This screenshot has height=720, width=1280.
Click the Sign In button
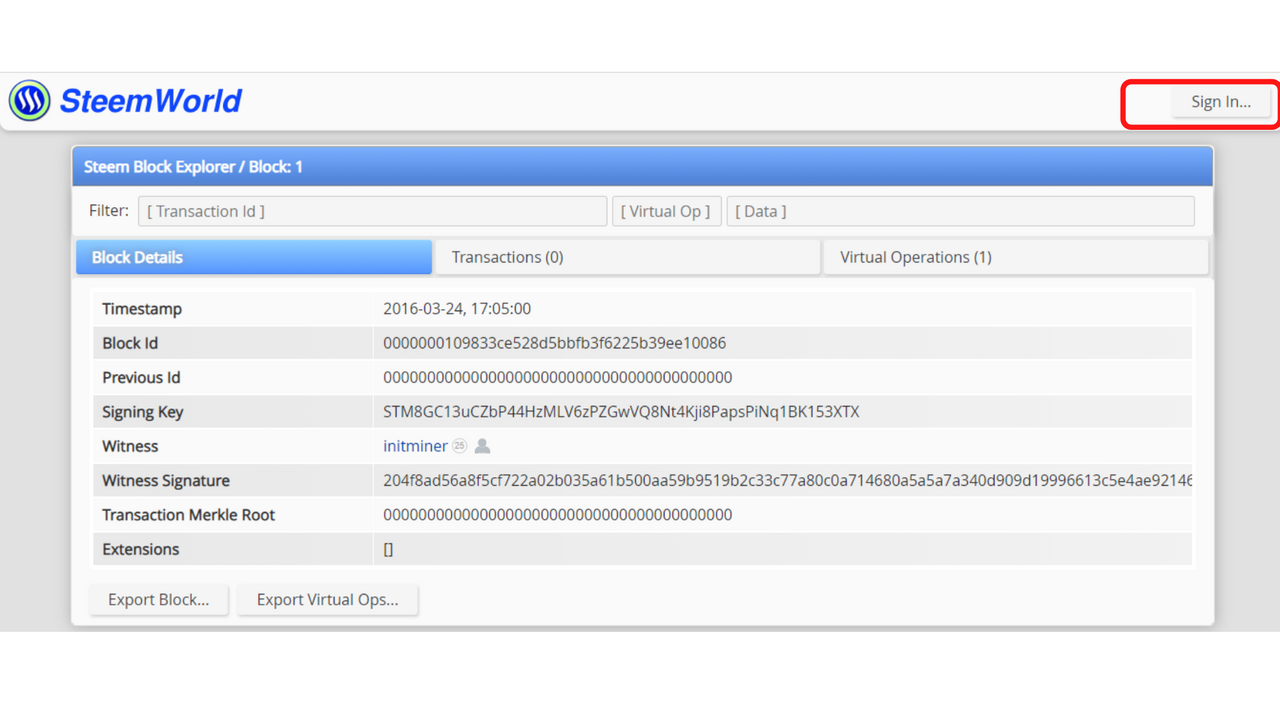(x=1220, y=101)
